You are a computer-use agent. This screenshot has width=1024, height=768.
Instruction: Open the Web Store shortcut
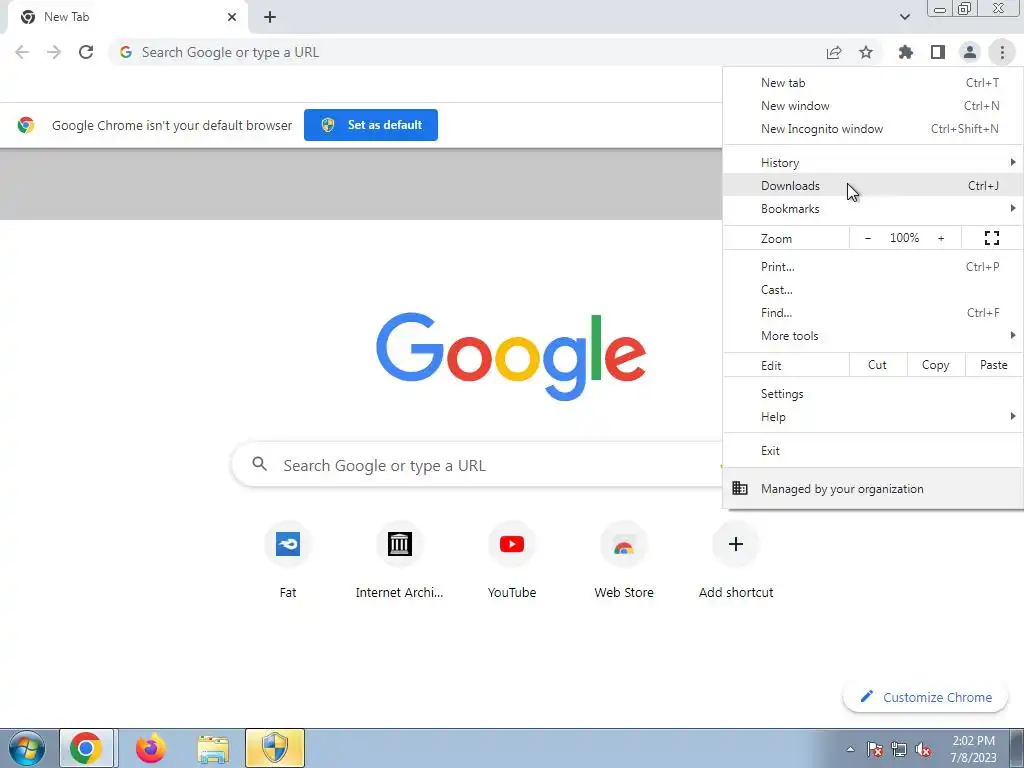point(624,544)
